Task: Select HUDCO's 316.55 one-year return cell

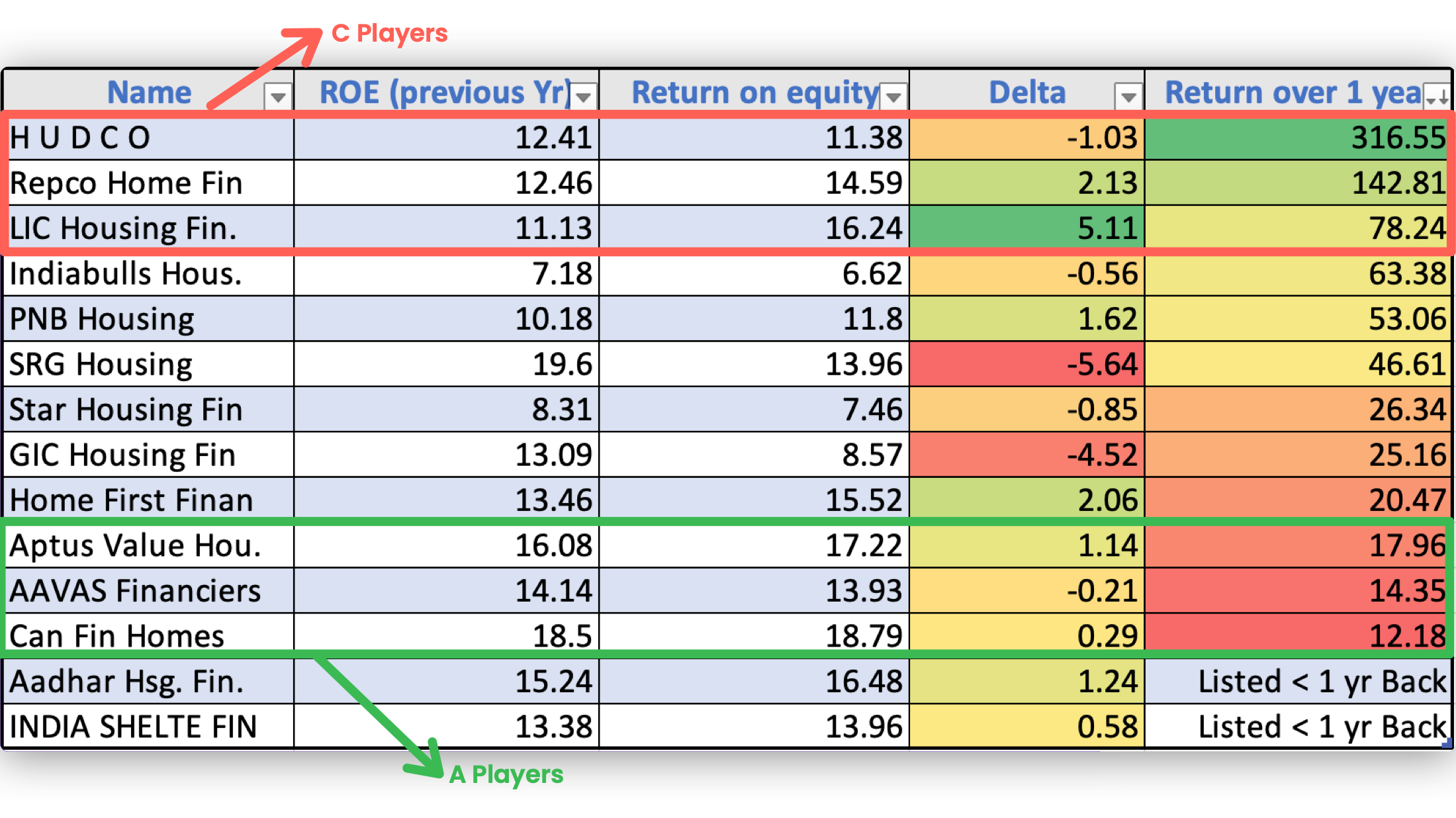Action: click(x=1298, y=138)
